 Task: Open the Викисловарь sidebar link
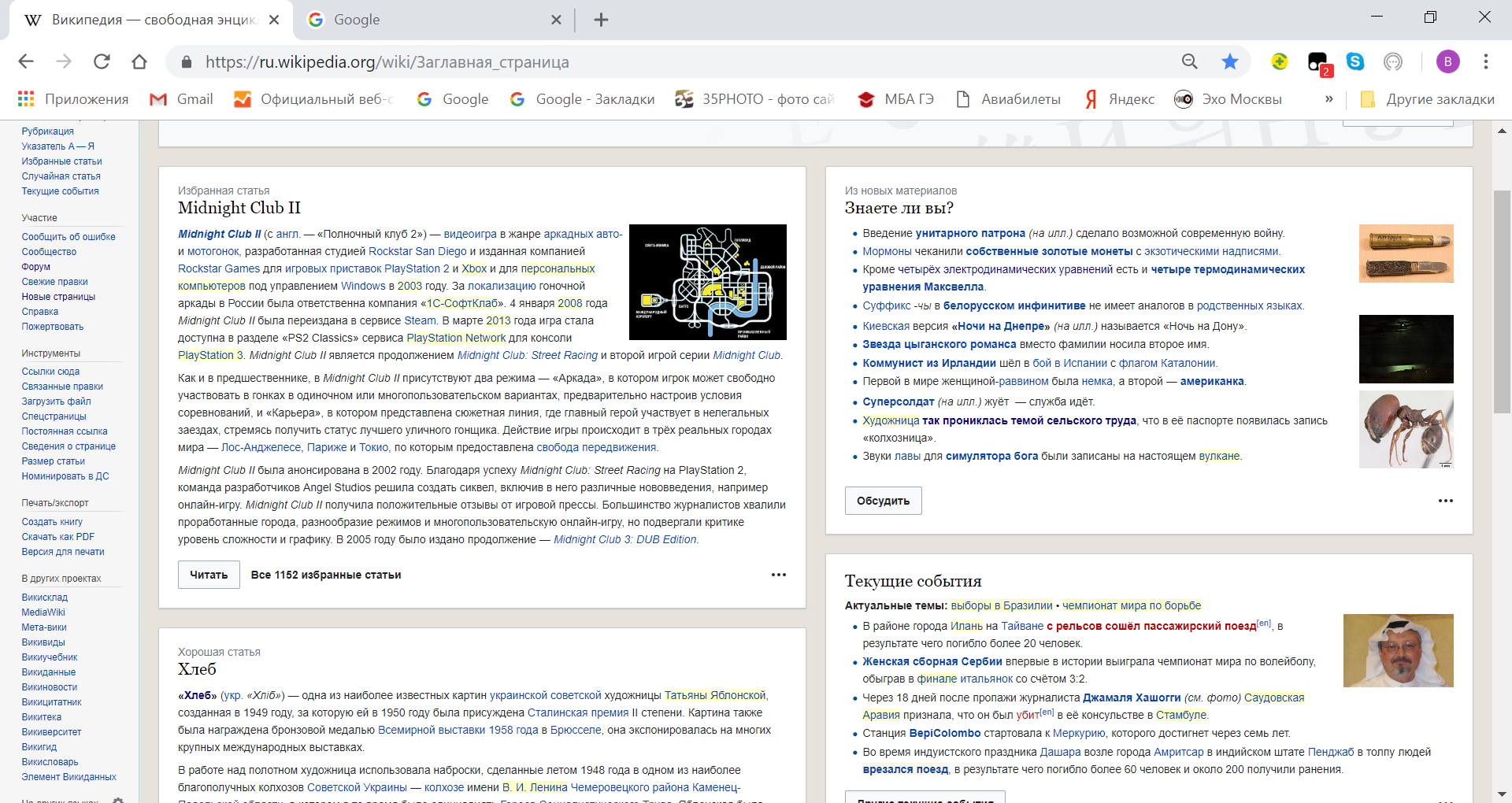click(x=50, y=762)
